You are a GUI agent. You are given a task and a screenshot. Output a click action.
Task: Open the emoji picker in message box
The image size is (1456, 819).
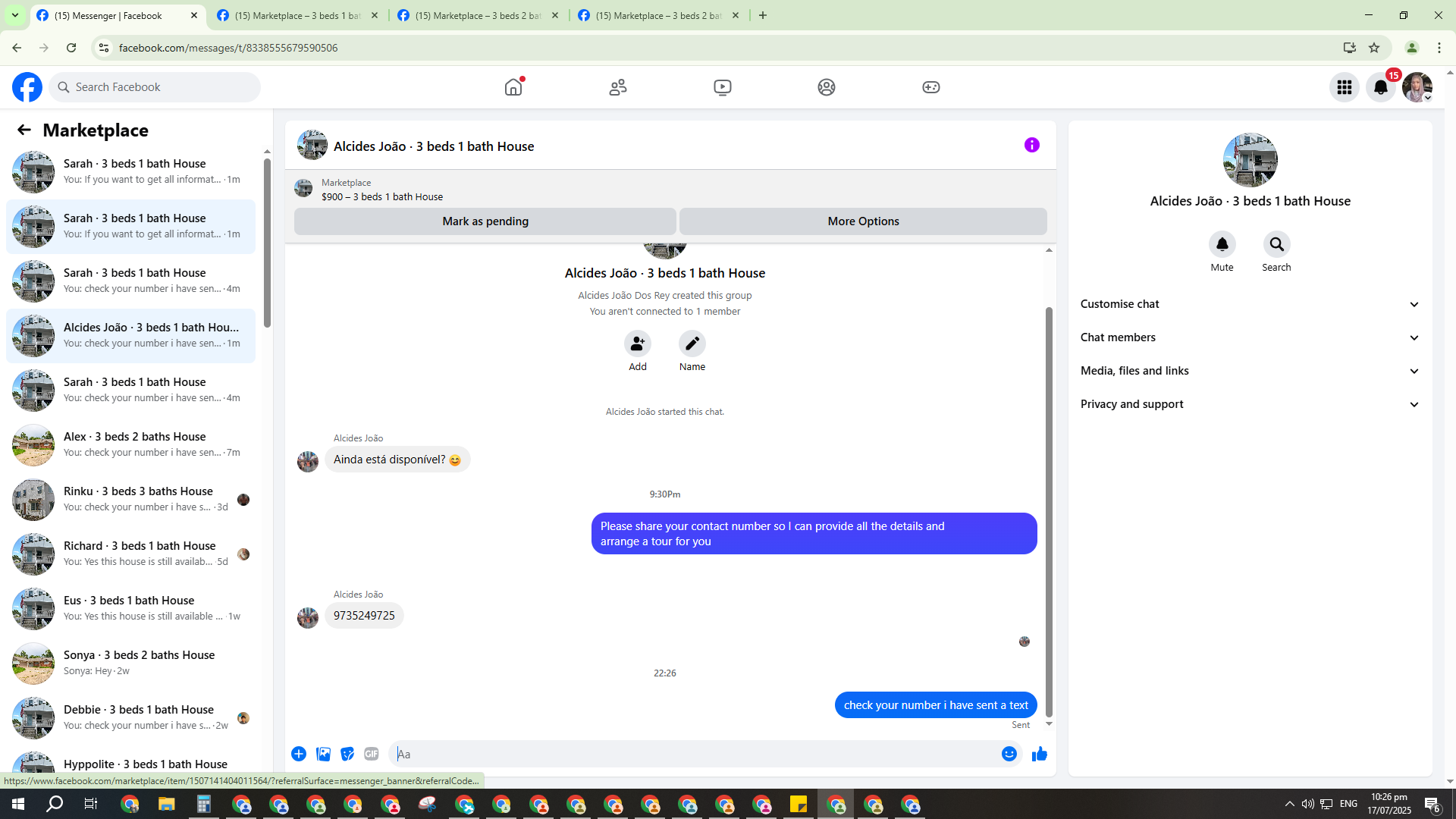point(1009,754)
